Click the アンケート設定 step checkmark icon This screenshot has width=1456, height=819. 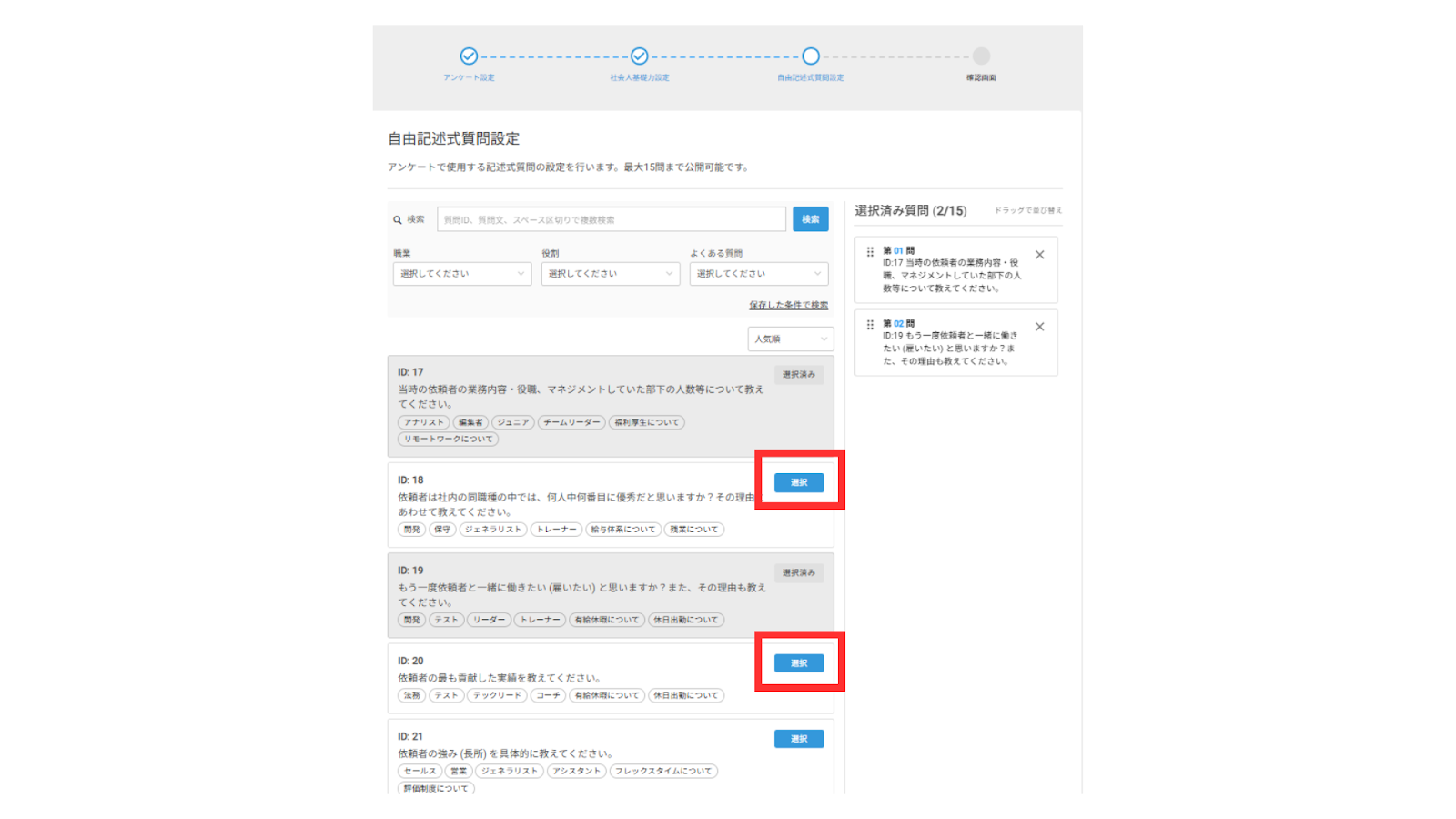(x=469, y=56)
